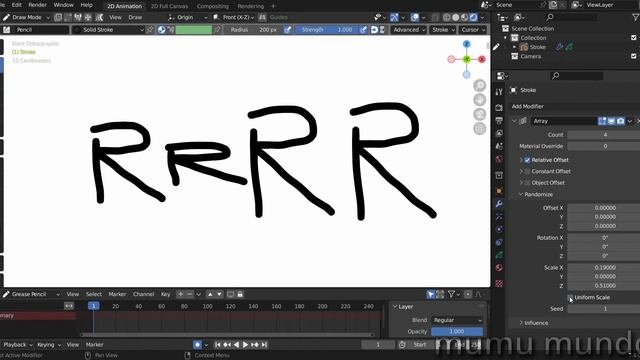Viewport: 640px width, 360px height.
Task: Click the lock layers padlock icon
Action: click(240, 294)
